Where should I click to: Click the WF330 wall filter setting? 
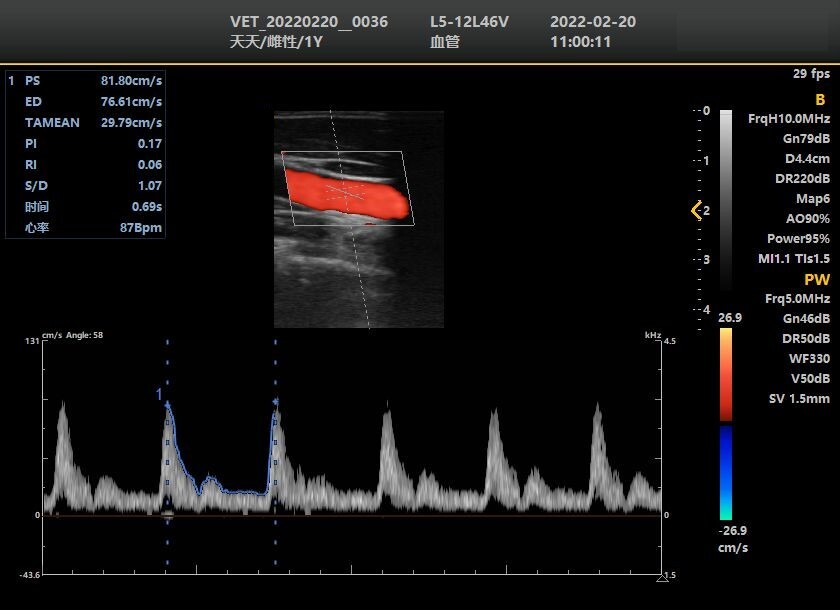[x=808, y=359]
